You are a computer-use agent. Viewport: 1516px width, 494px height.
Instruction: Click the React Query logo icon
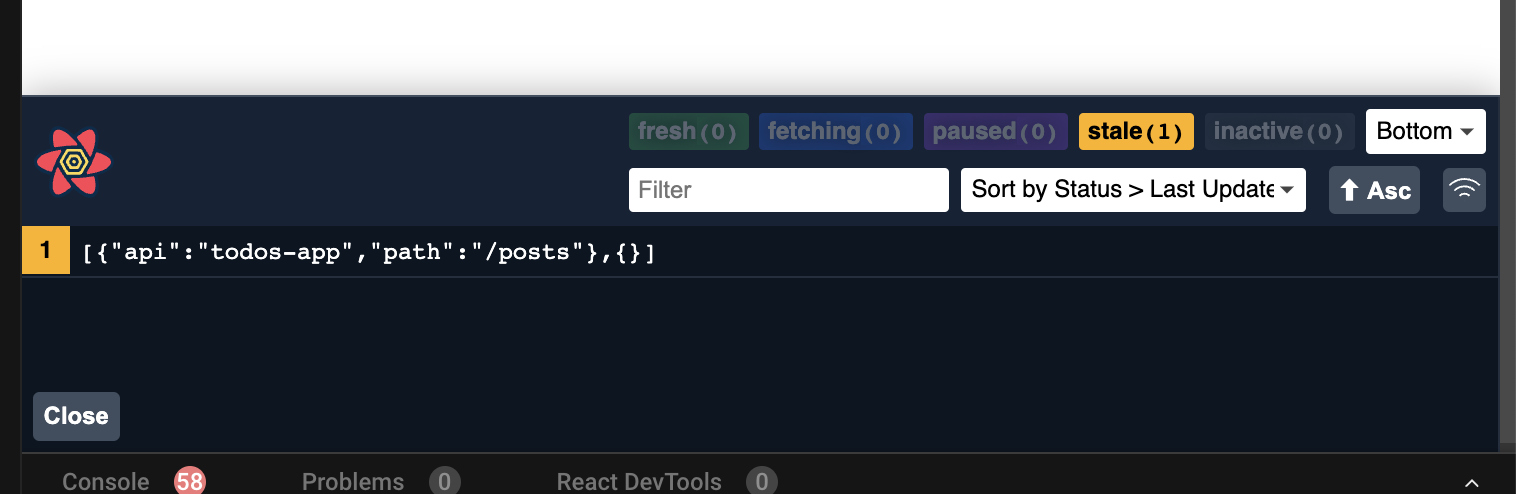click(73, 162)
